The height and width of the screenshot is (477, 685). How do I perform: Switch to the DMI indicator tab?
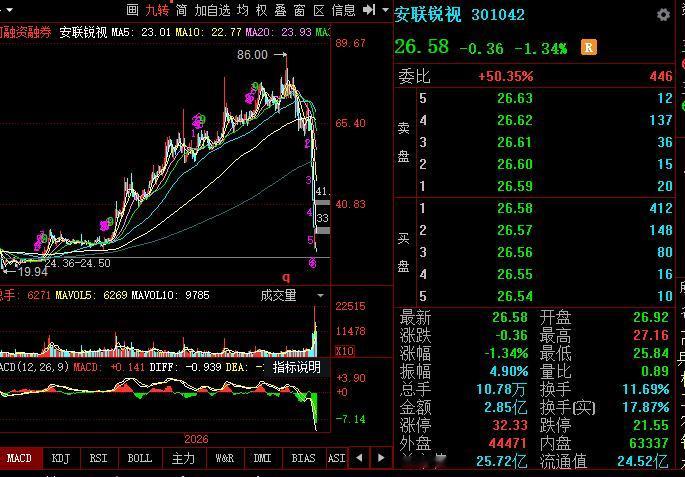coord(262,458)
